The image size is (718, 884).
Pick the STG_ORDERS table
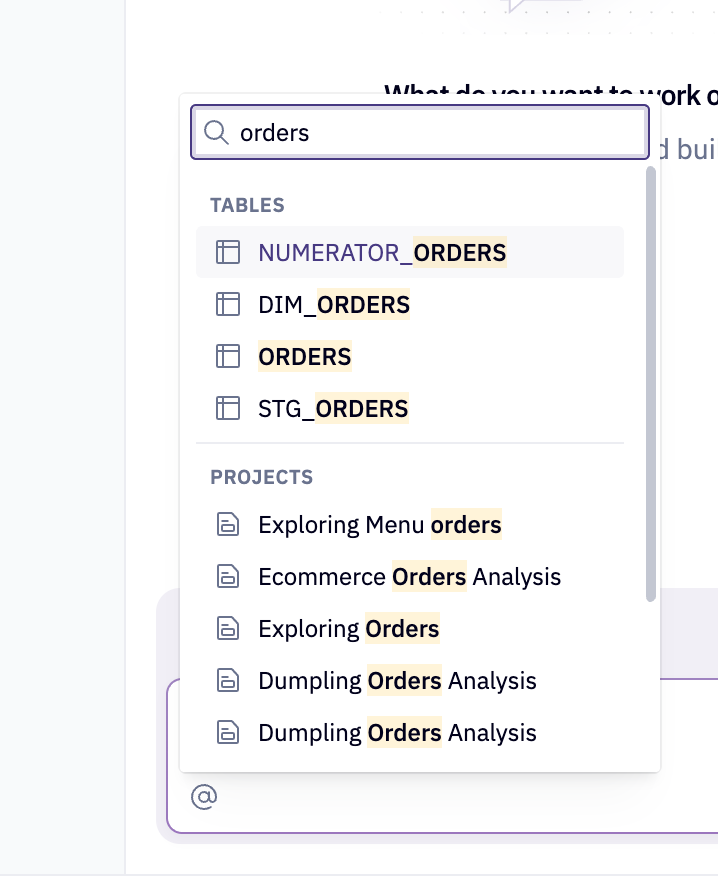pos(410,408)
